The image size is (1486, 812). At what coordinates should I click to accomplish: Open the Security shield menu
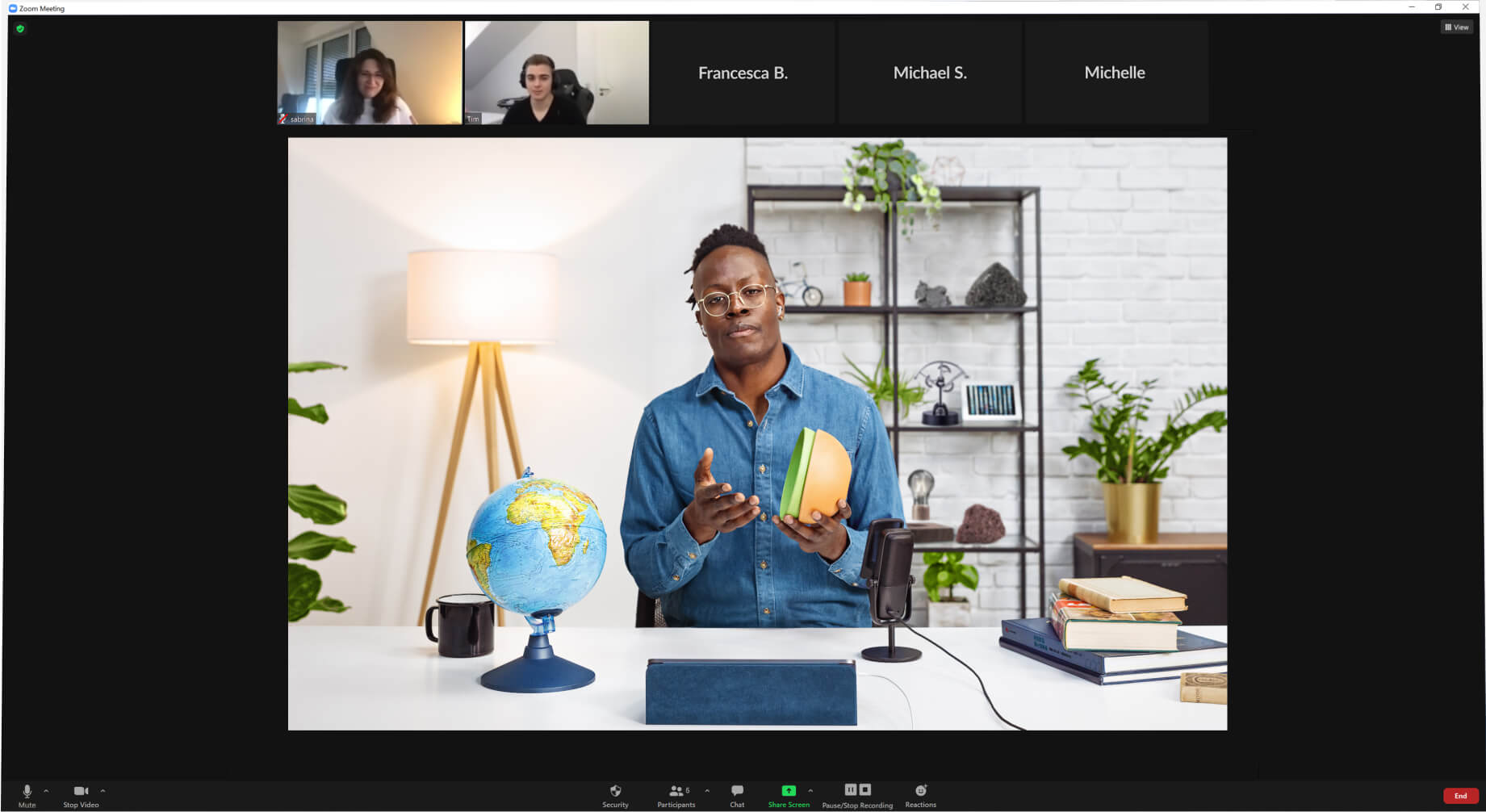pyautogui.click(x=615, y=793)
